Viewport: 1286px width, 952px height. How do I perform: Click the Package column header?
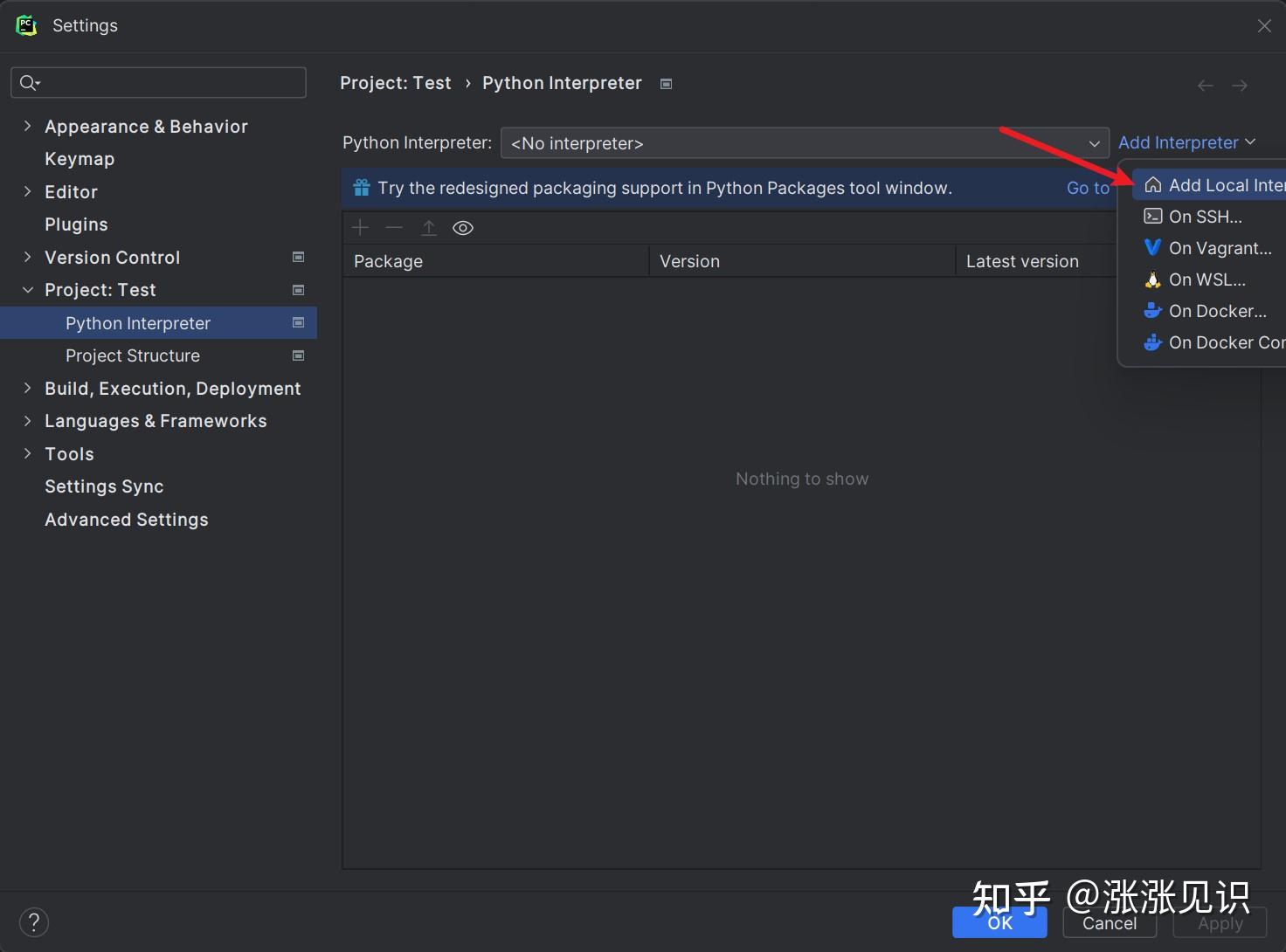pyautogui.click(x=495, y=261)
